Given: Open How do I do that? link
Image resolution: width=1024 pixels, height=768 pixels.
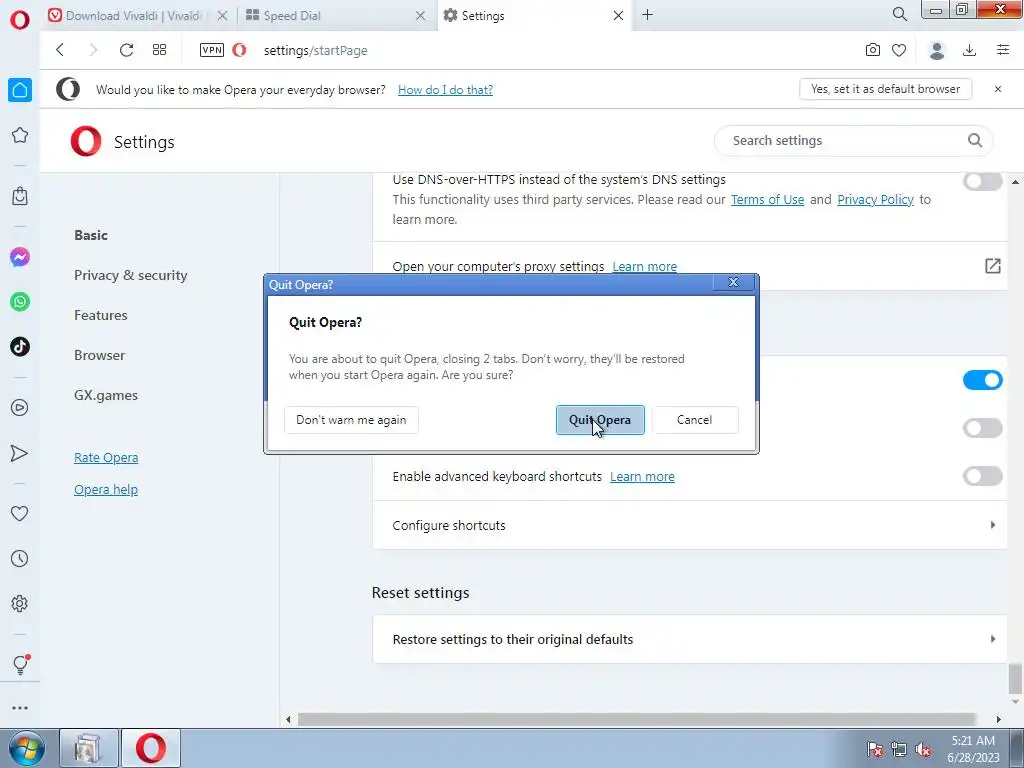Looking at the screenshot, I should pos(445,89).
